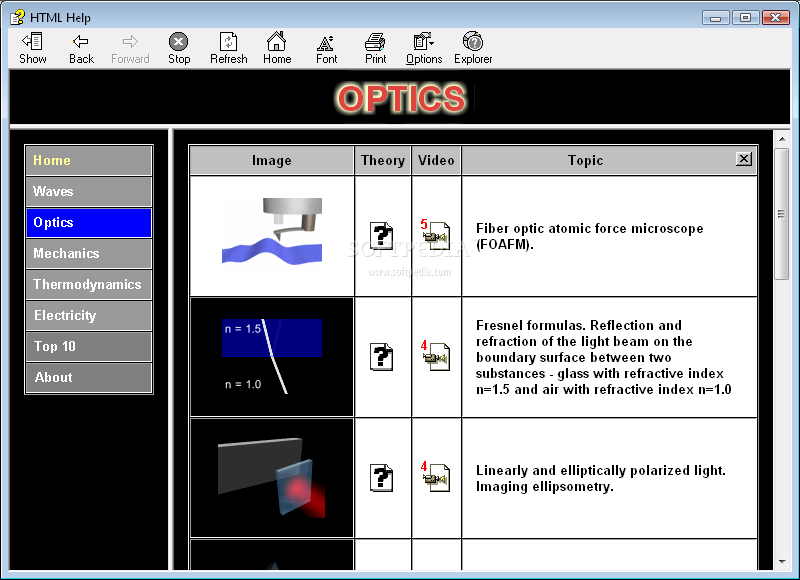Print the current topic
Image resolution: width=800 pixels, height=580 pixels.
376,48
